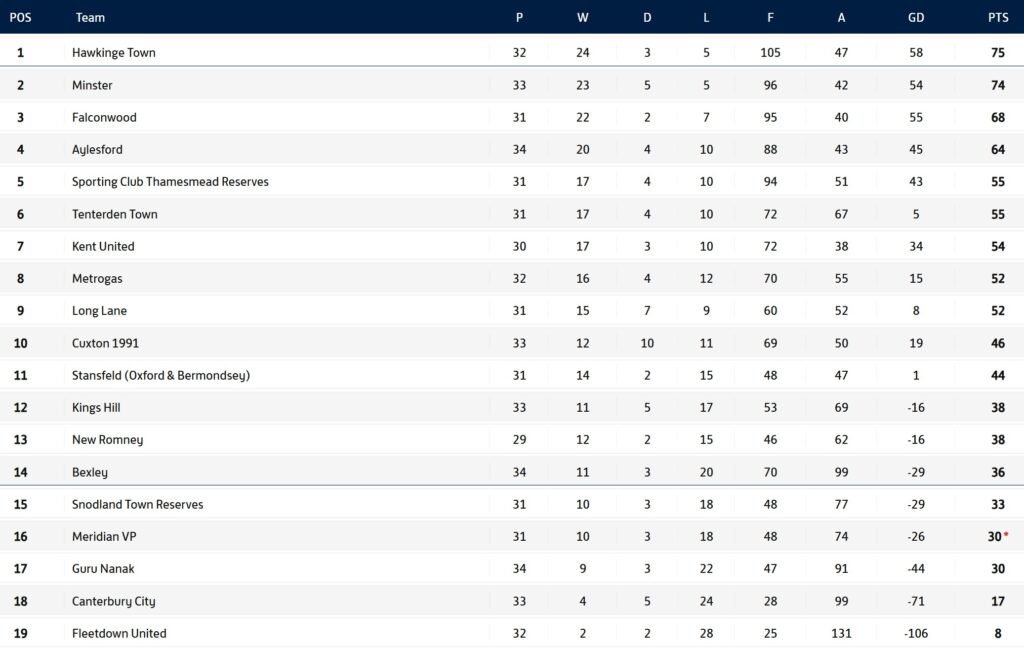Open the Hawkinge Town team link
Image resolution: width=1024 pixels, height=650 pixels.
tap(114, 53)
